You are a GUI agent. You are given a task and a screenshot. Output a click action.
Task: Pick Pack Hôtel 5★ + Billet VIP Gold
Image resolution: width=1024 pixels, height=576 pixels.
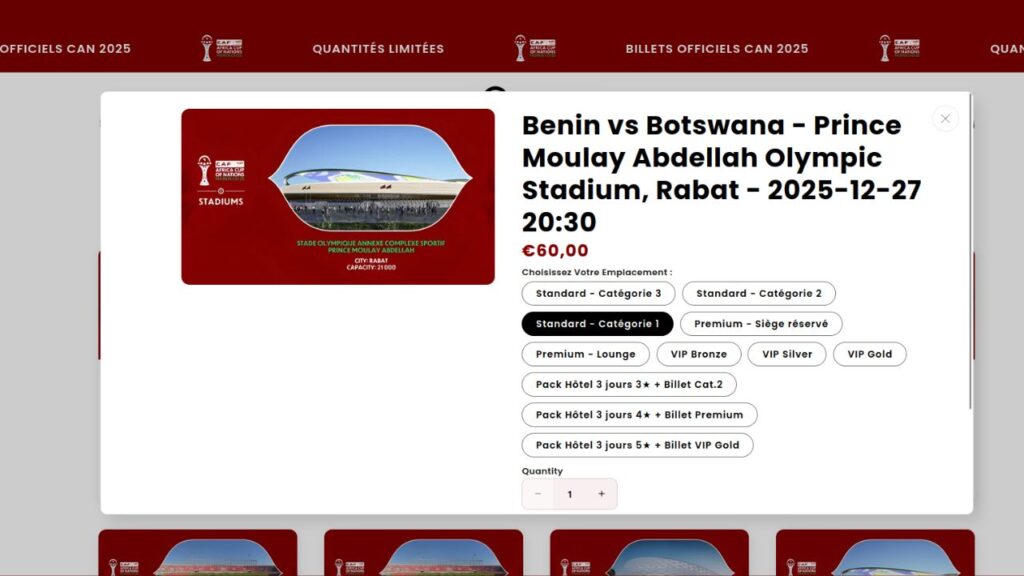click(x=637, y=445)
